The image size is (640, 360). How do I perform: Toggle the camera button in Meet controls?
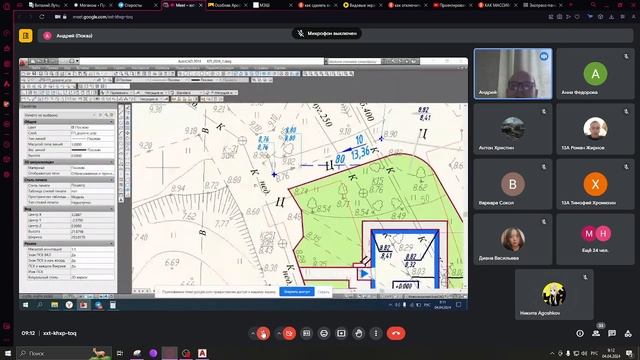point(289,333)
